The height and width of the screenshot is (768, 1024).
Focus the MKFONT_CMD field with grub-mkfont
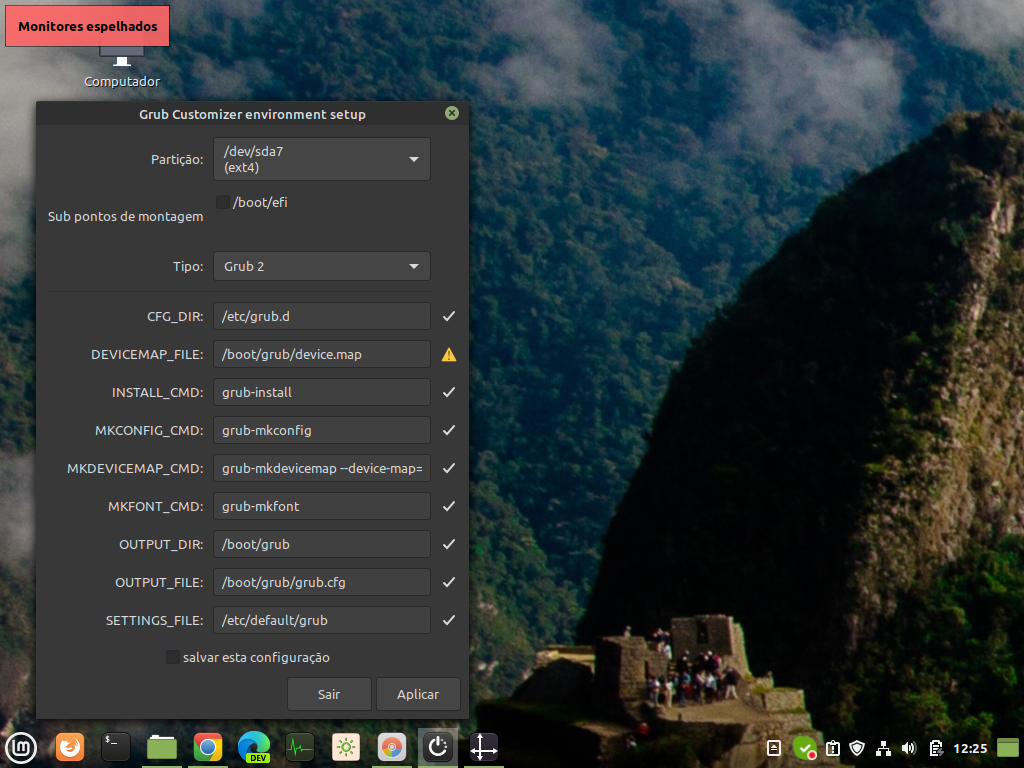coord(321,506)
